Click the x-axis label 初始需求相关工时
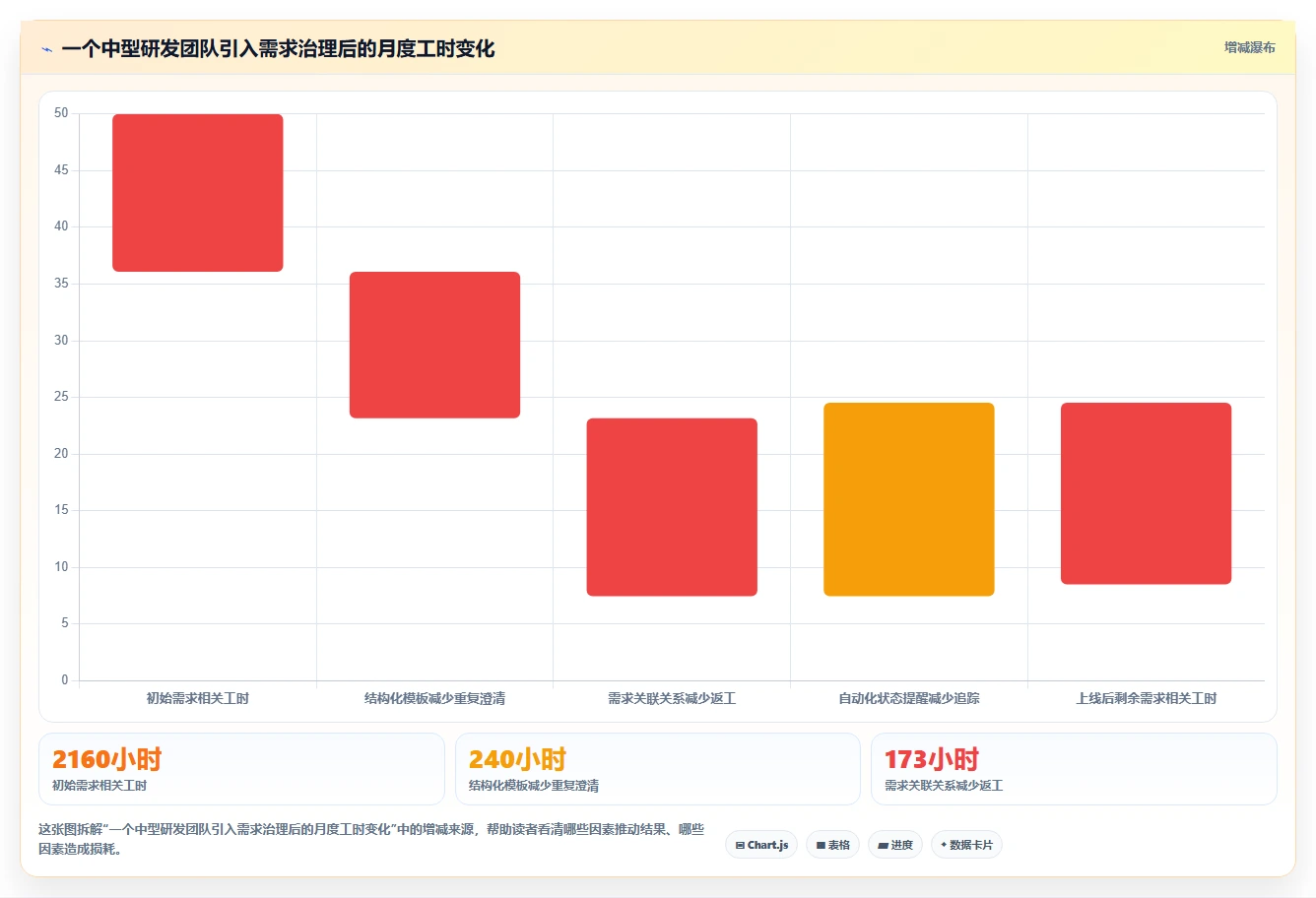Screen dimensions: 1316x898 [198, 698]
